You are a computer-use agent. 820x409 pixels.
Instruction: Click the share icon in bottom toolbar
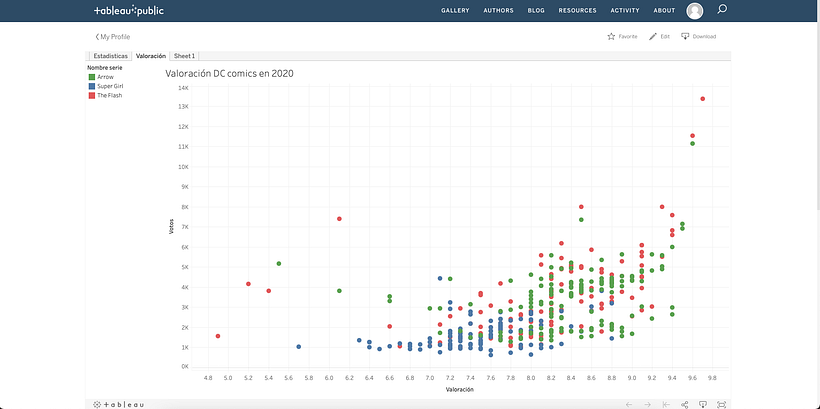[x=685, y=404]
